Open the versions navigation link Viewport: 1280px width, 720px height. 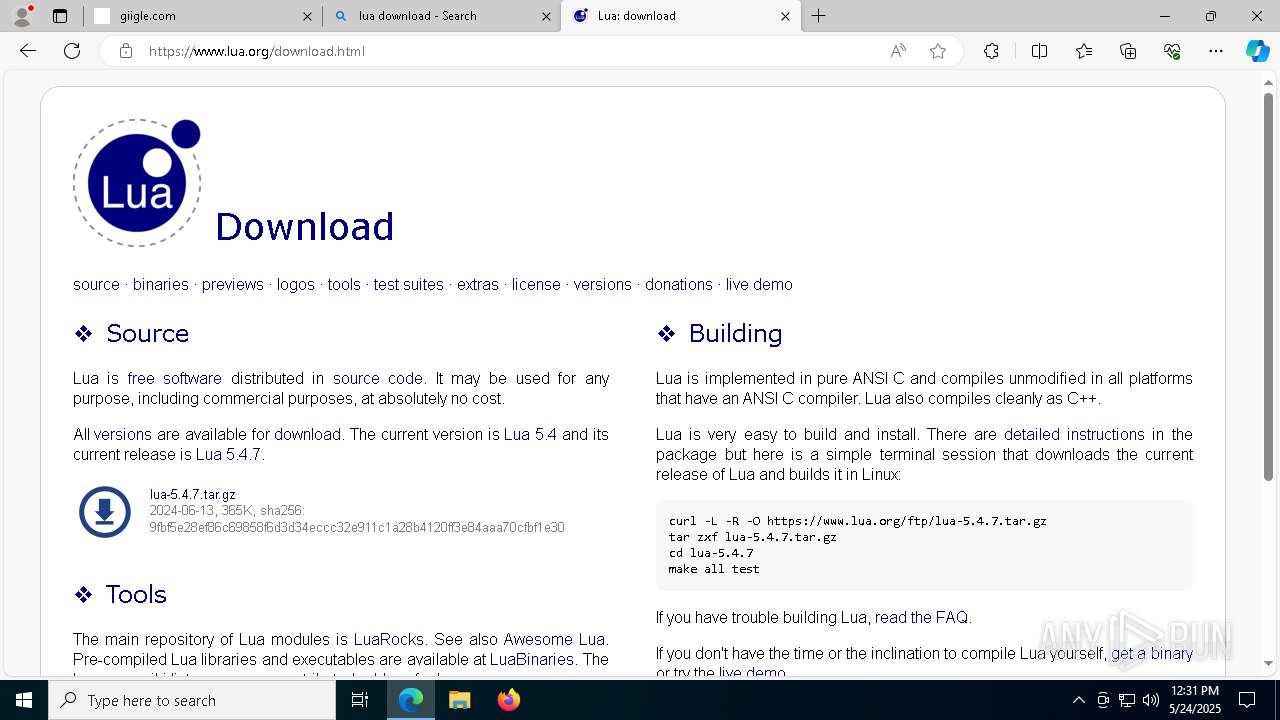tap(603, 284)
